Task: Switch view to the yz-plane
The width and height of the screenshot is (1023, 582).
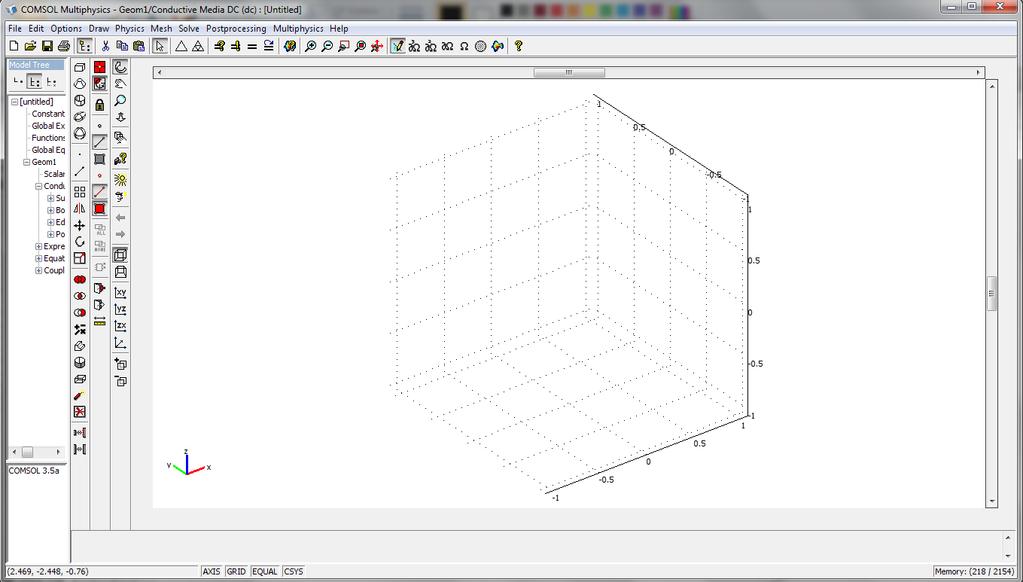Action: pos(120,309)
